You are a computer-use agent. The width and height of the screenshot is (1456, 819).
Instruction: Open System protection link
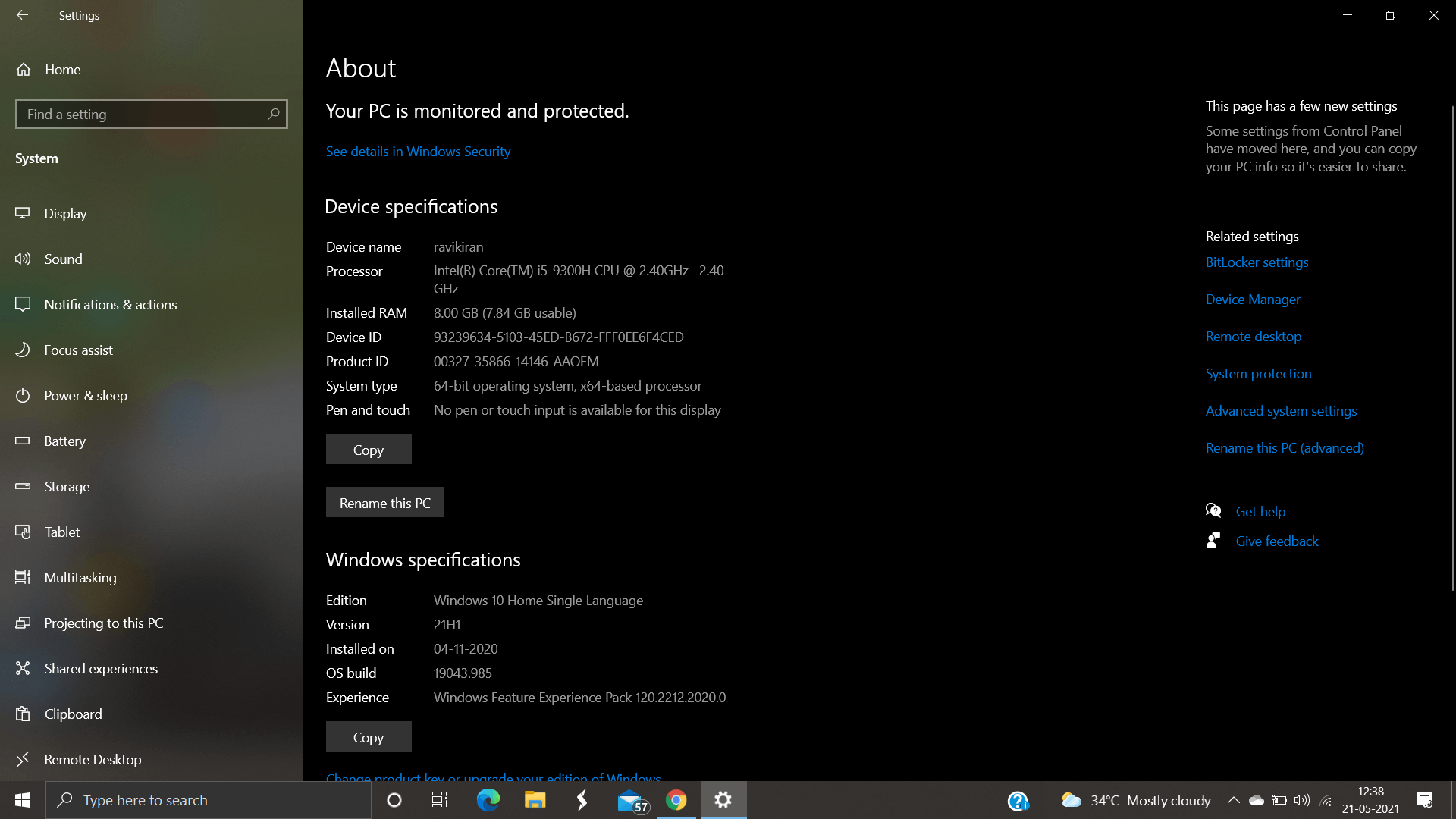click(x=1259, y=373)
